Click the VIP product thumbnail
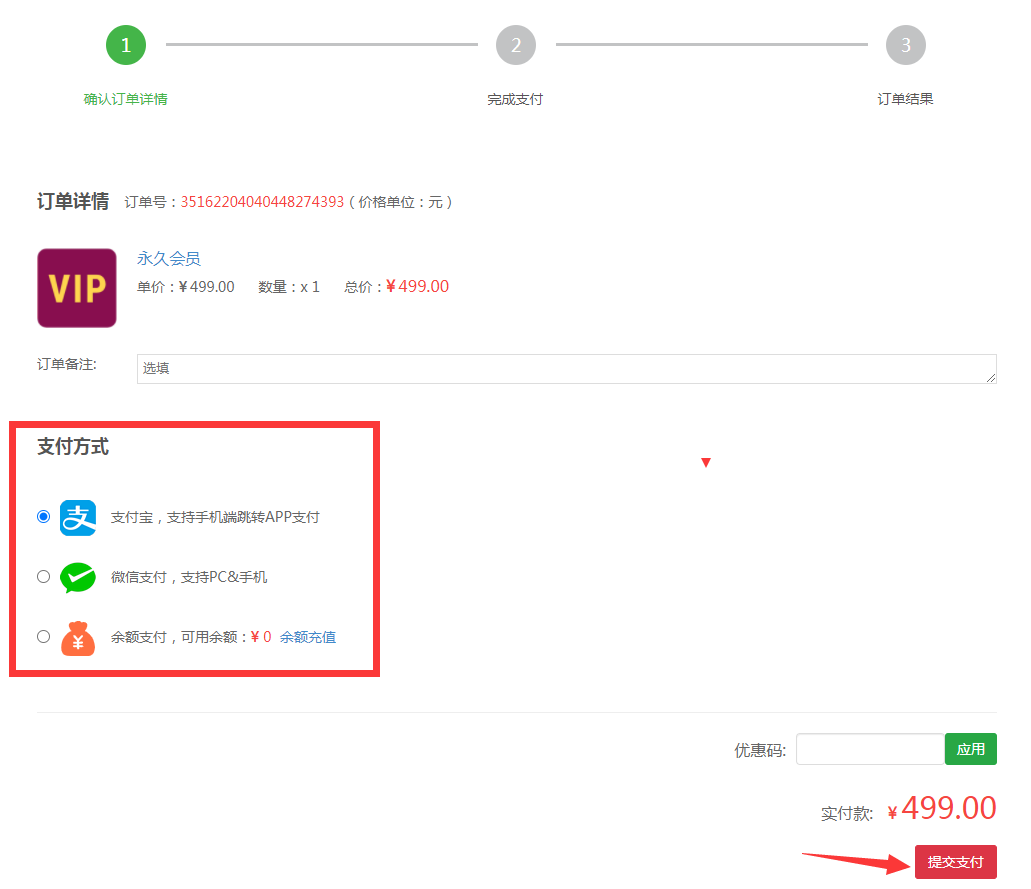The height and width of the screenshot is (889, 1031). point(77,287)
